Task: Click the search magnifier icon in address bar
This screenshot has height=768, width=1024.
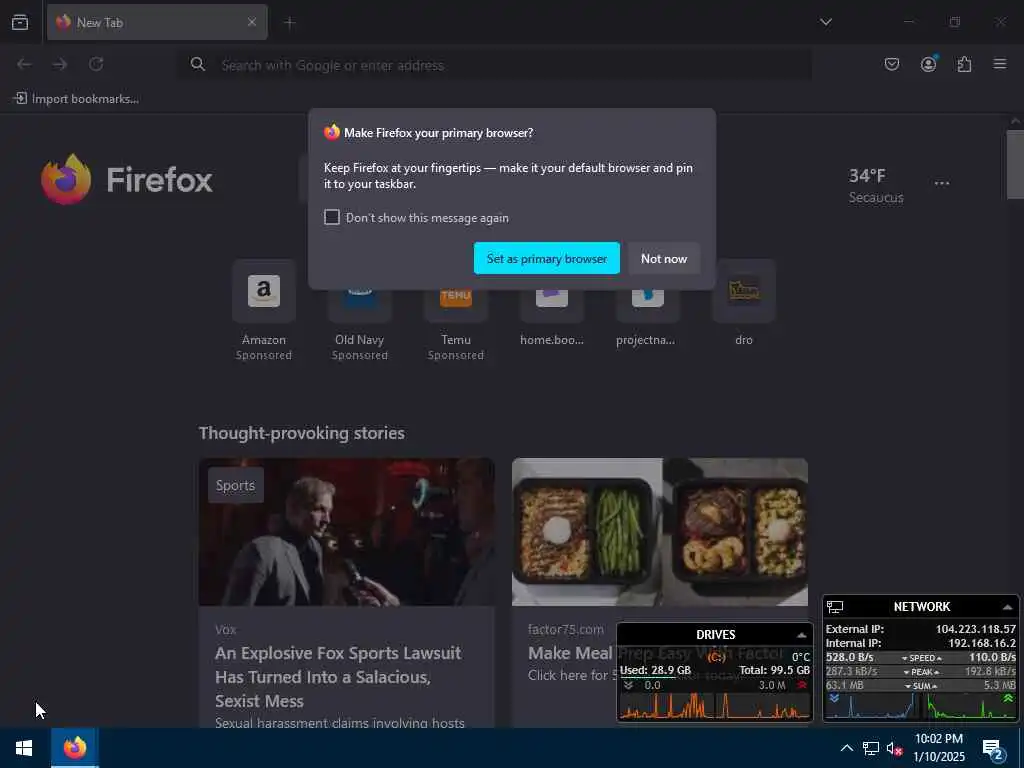Action: 198,64
